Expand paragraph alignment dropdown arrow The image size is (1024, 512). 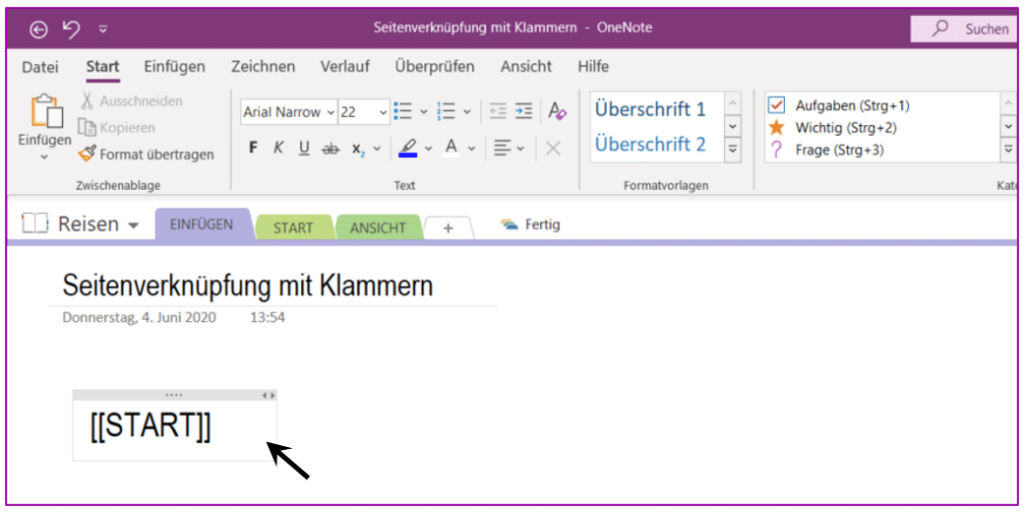pyautogui.click(x=520, y=149)
